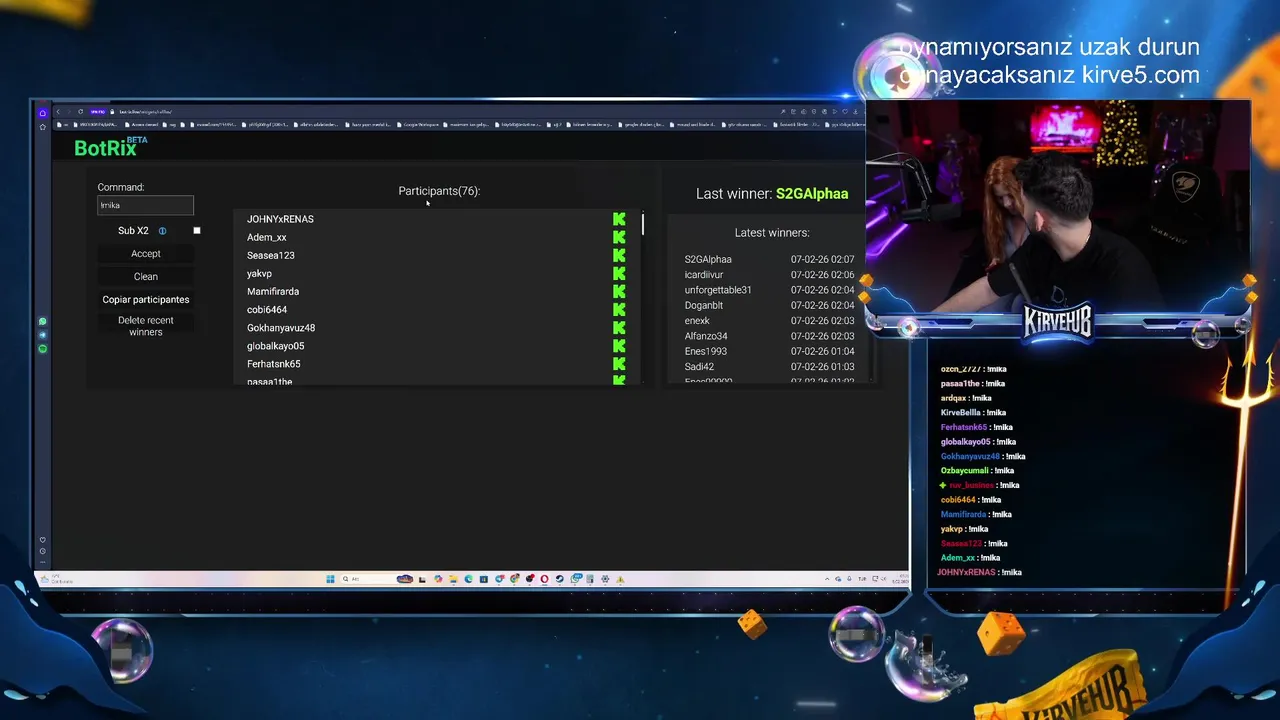The width and height of the screenshot is (1280, 720).
Task: Click the Participants(76) heading
Action: [x=439, y=191]
